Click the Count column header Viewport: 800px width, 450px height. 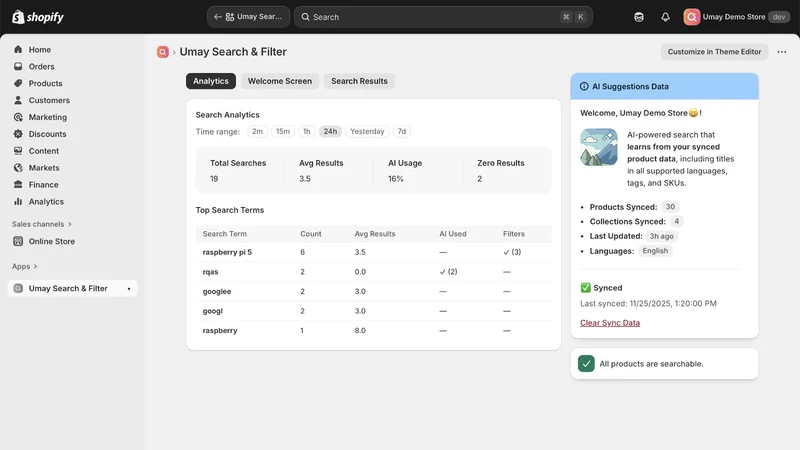pos(311,234)
